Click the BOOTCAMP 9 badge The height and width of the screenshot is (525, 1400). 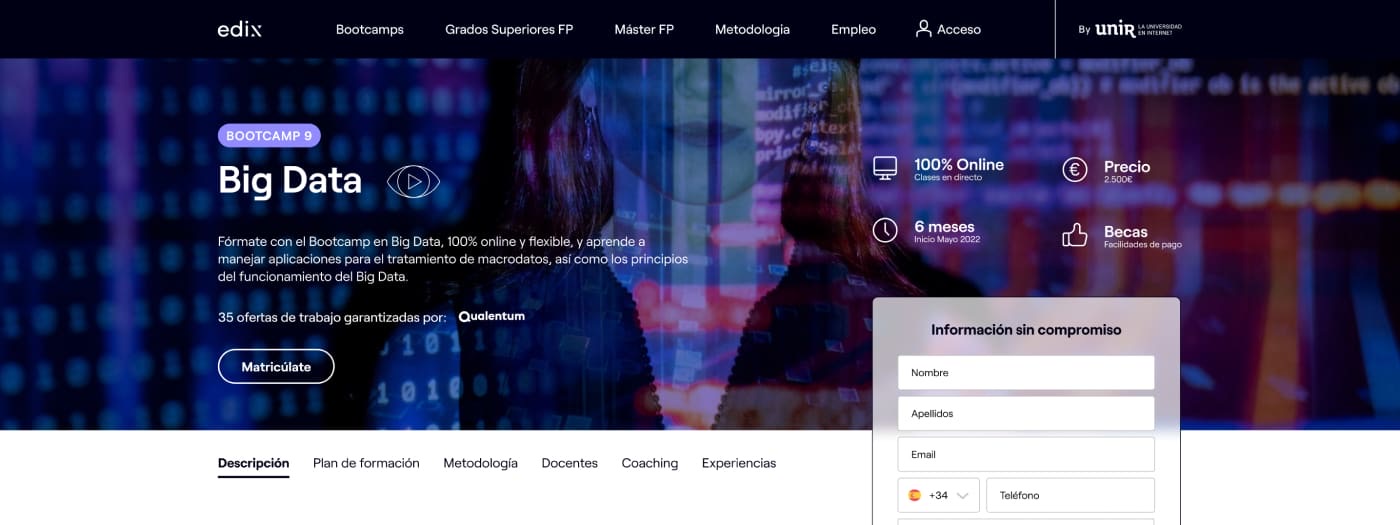(x=269, y=135)
